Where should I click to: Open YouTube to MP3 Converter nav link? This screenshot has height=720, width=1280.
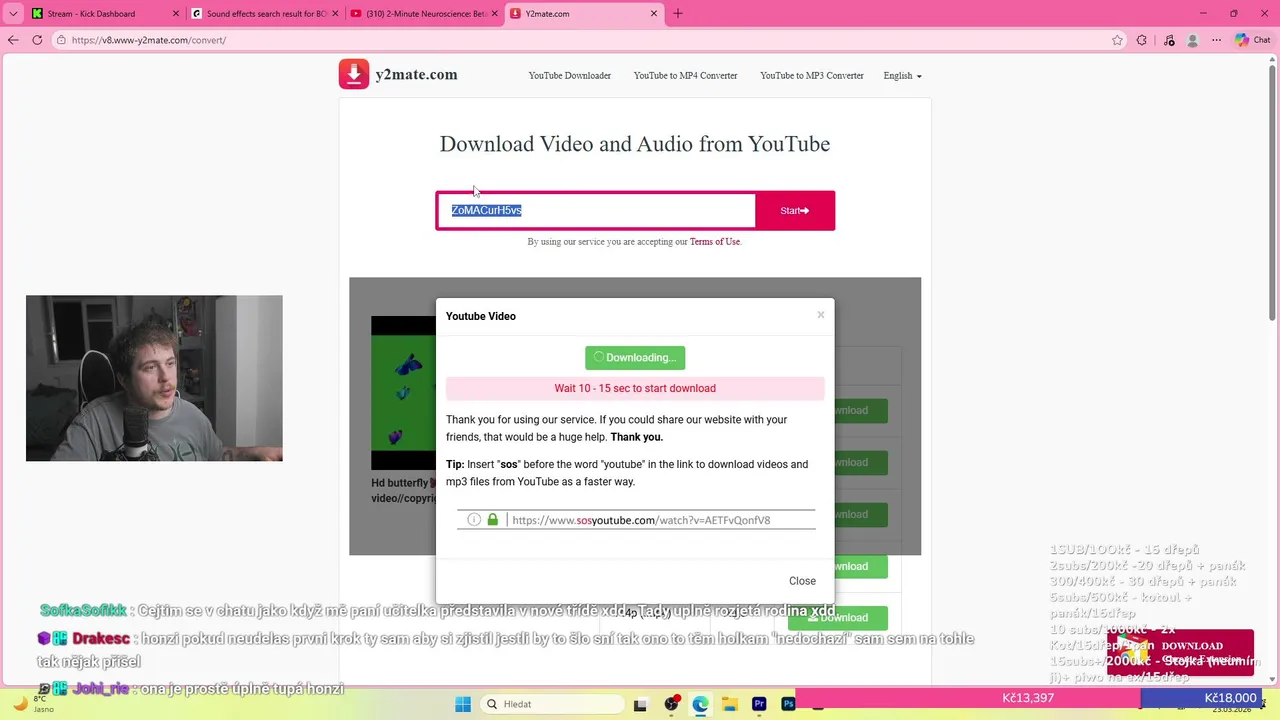click(x=812, y=76)
